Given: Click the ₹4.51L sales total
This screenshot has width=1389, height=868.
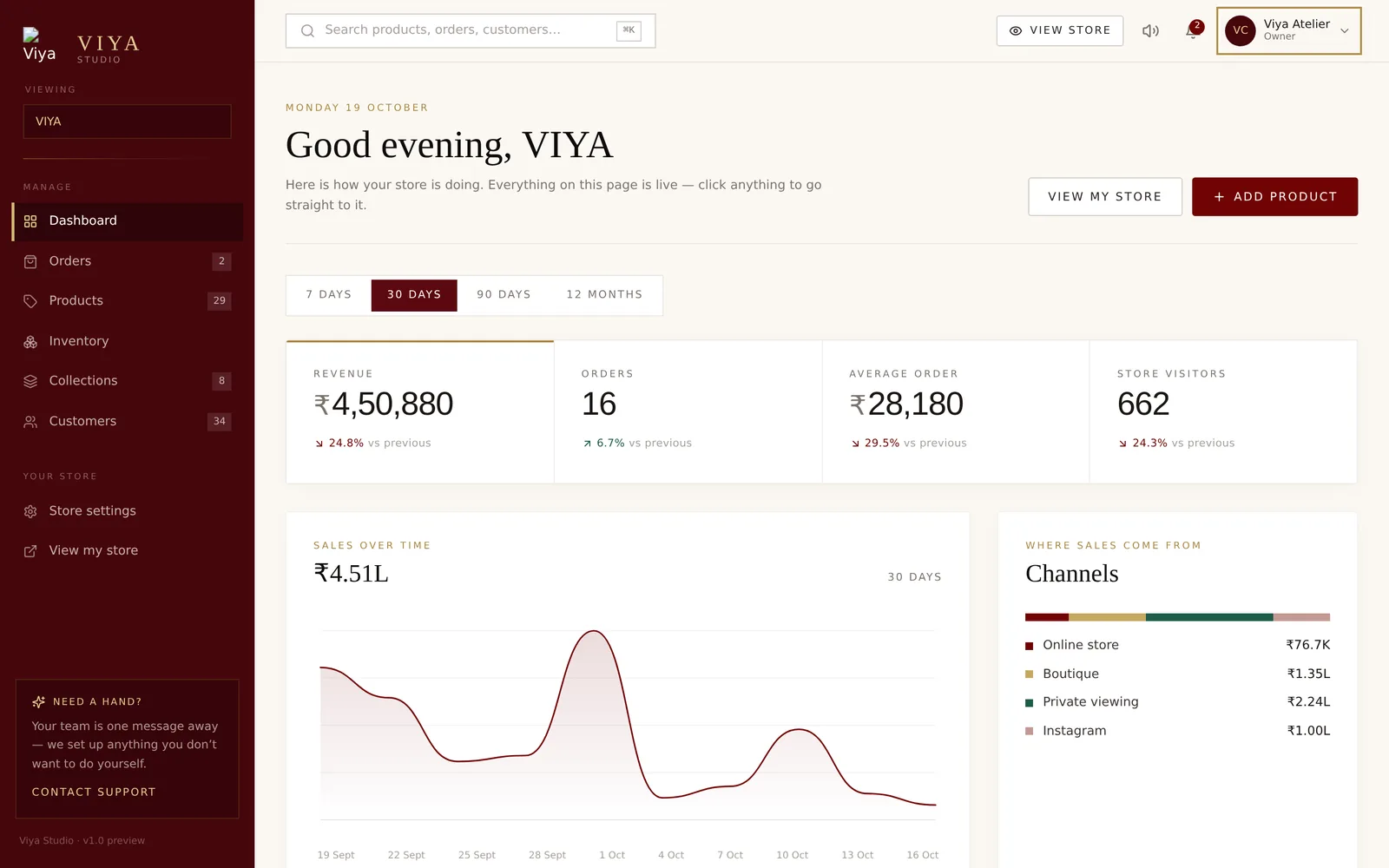Looking at the screenshot, I should [x=351, y=574].
